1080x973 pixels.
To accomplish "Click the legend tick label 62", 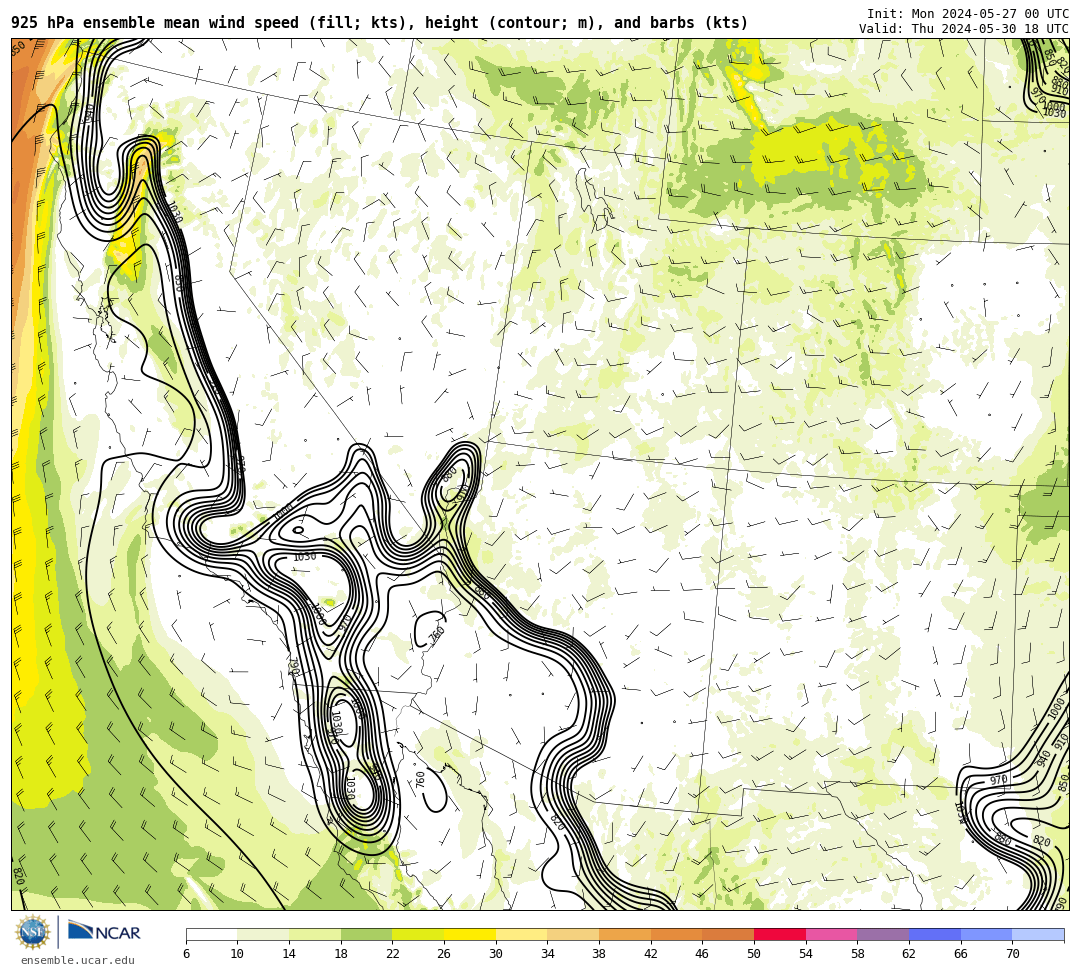I will click(x=909, y=954).
